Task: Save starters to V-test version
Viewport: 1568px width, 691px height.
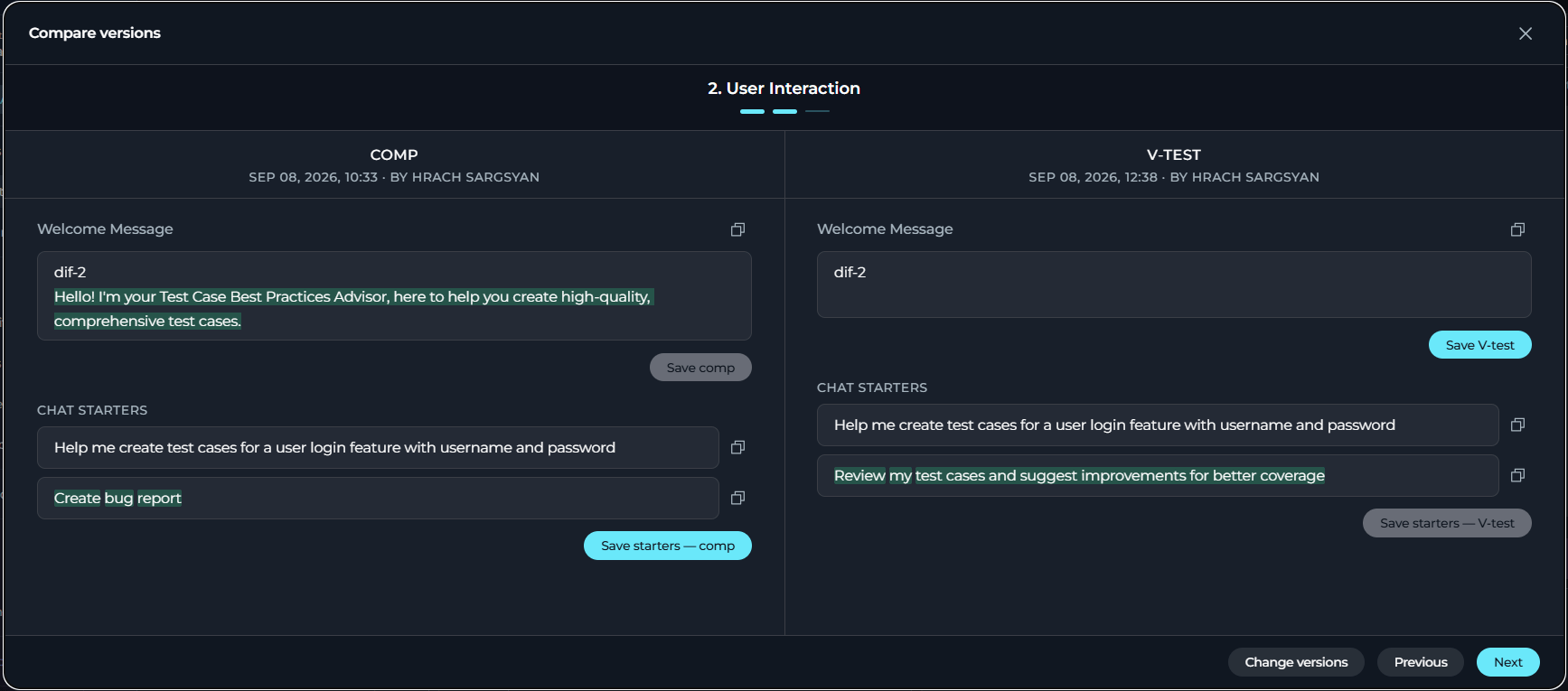Action: click(x=1447, y=523)
